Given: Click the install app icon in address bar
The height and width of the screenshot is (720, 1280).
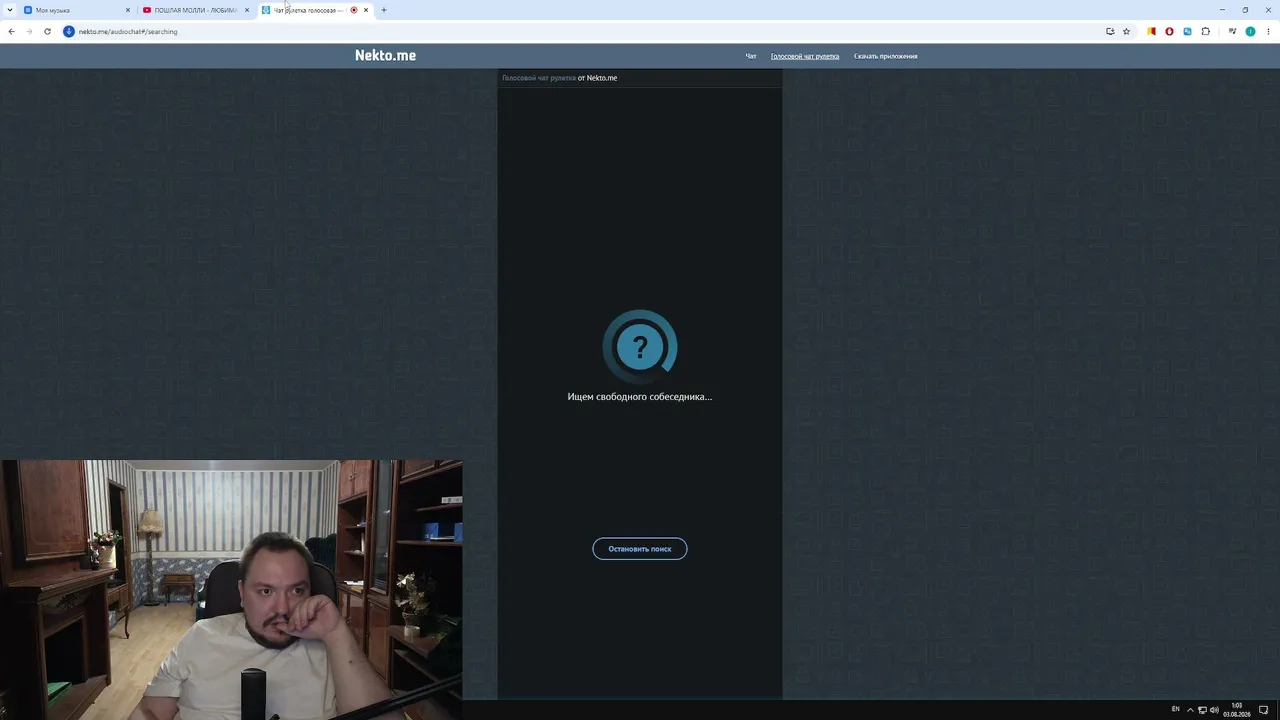Looking at the screenshot, I should coord(1110,31).
